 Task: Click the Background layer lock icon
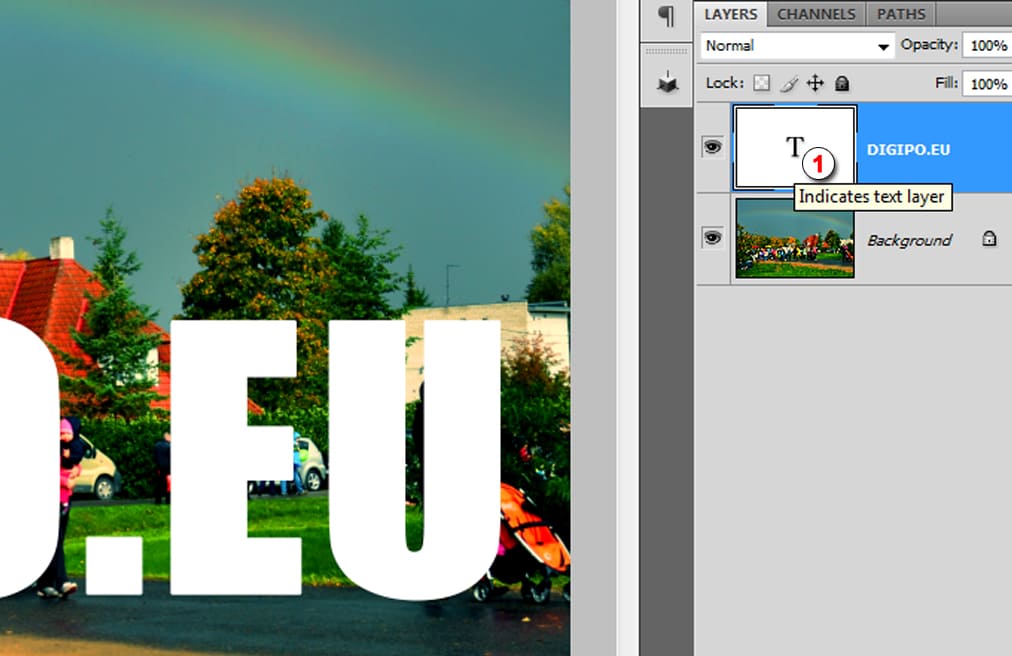[x=989, y=238]
